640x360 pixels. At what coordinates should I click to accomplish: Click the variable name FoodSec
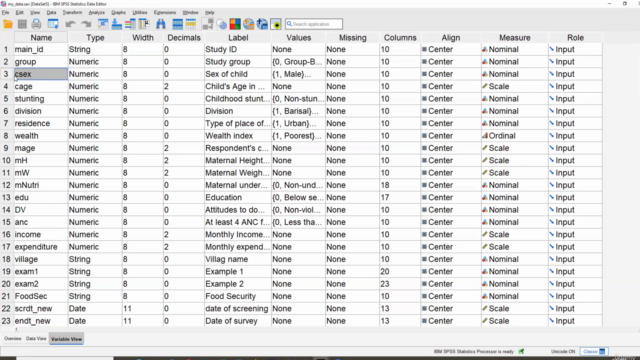(31, 296)
